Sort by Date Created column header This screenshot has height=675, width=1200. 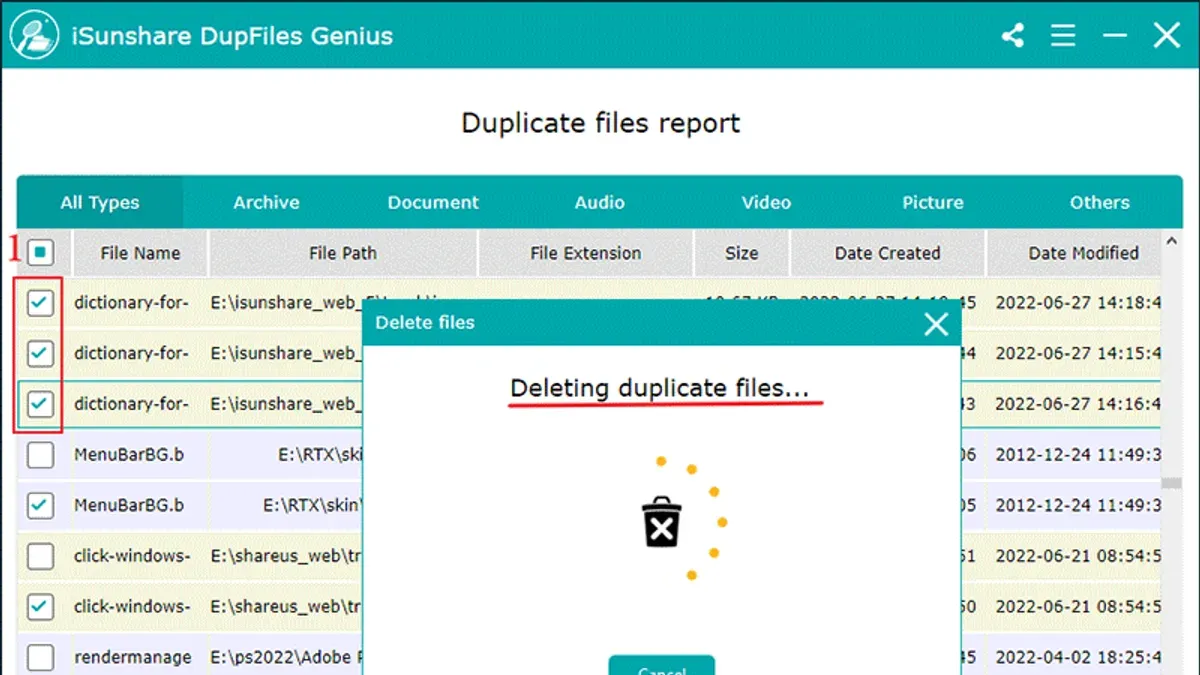point(888,253)
